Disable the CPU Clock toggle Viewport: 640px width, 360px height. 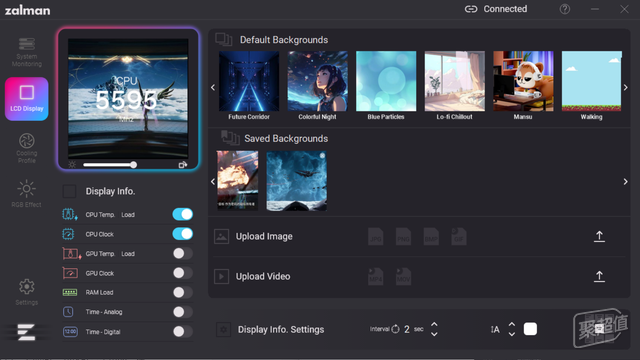point(182,234)
